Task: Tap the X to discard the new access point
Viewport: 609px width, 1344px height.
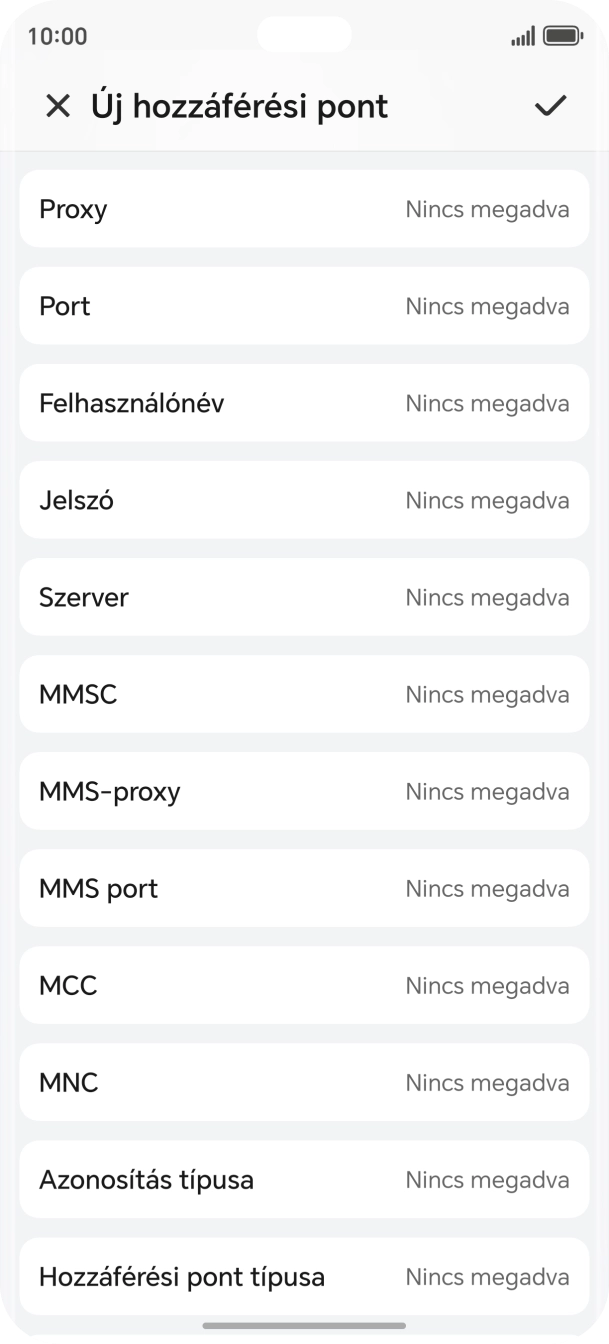Action: (59, 105)
